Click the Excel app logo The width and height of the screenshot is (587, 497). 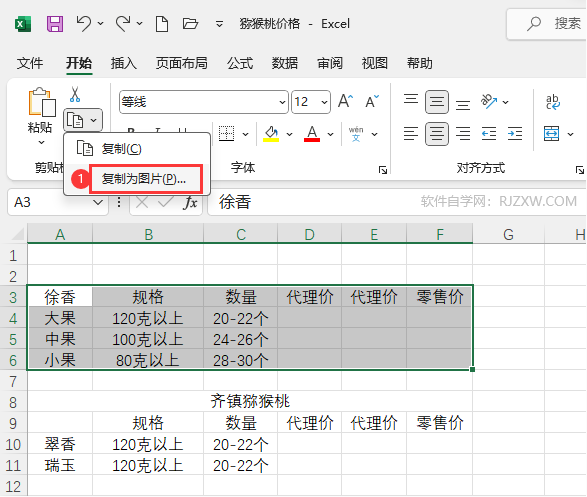point(23,24)
